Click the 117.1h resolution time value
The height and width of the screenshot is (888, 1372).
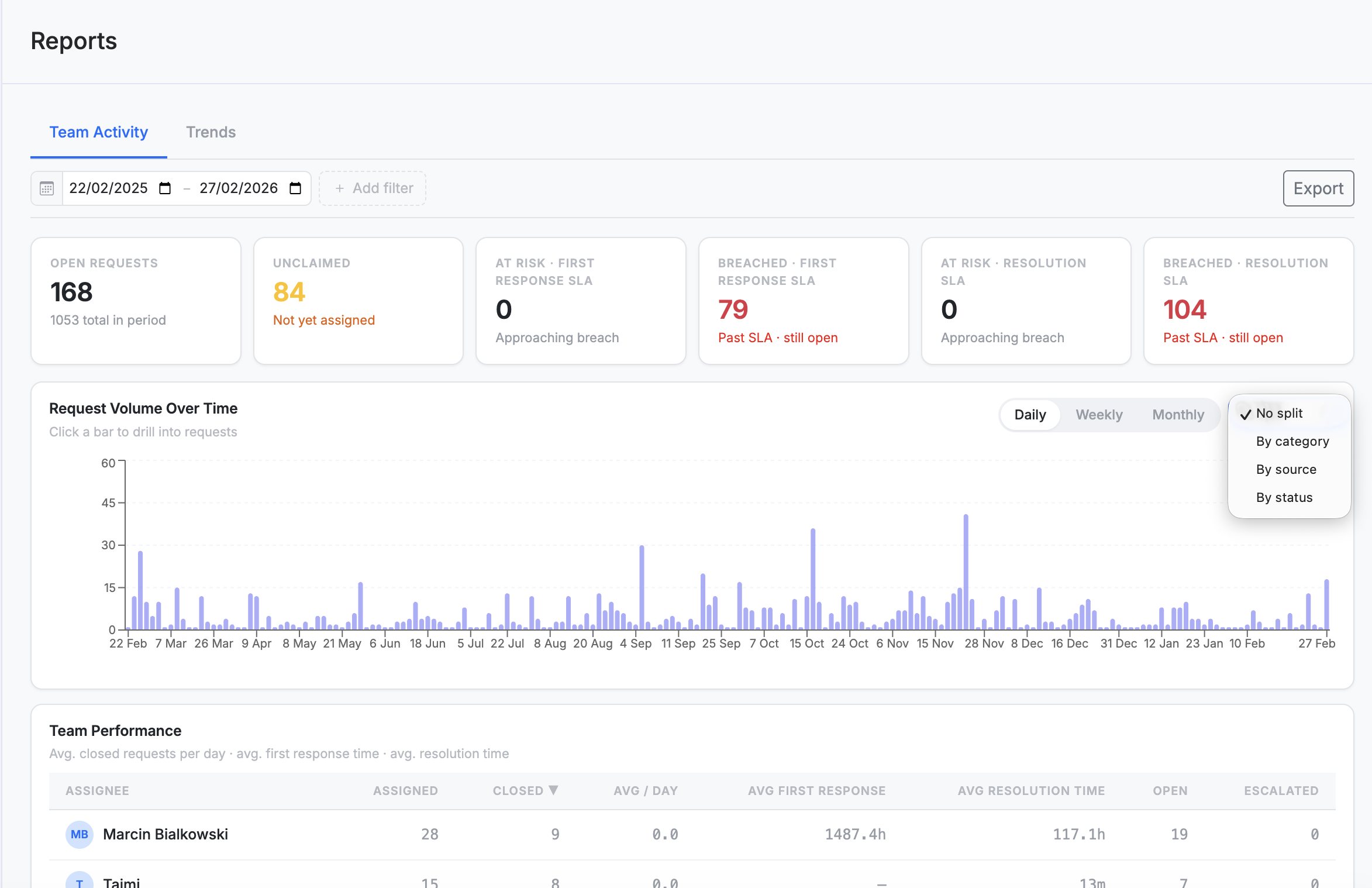[1079, 835]
